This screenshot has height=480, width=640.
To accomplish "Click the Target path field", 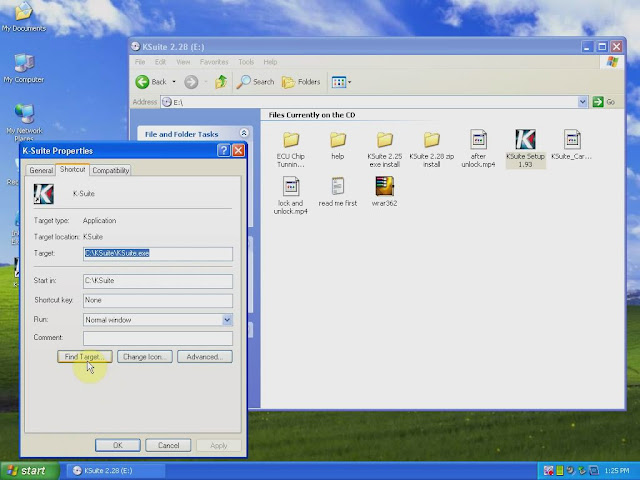I will (158, 253).
